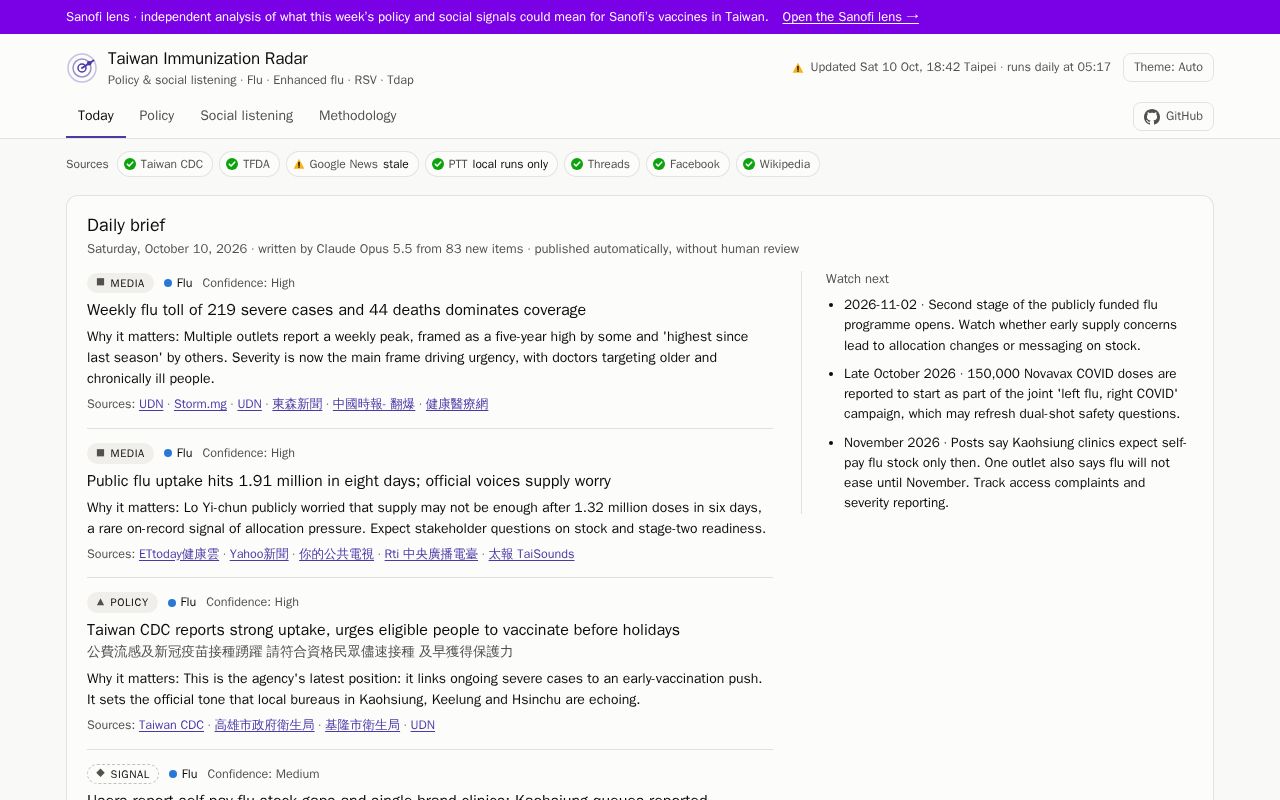Open the Yahoo新聞 source link
This screenshot has width=1280, height=800.
[x=259, y=554]
